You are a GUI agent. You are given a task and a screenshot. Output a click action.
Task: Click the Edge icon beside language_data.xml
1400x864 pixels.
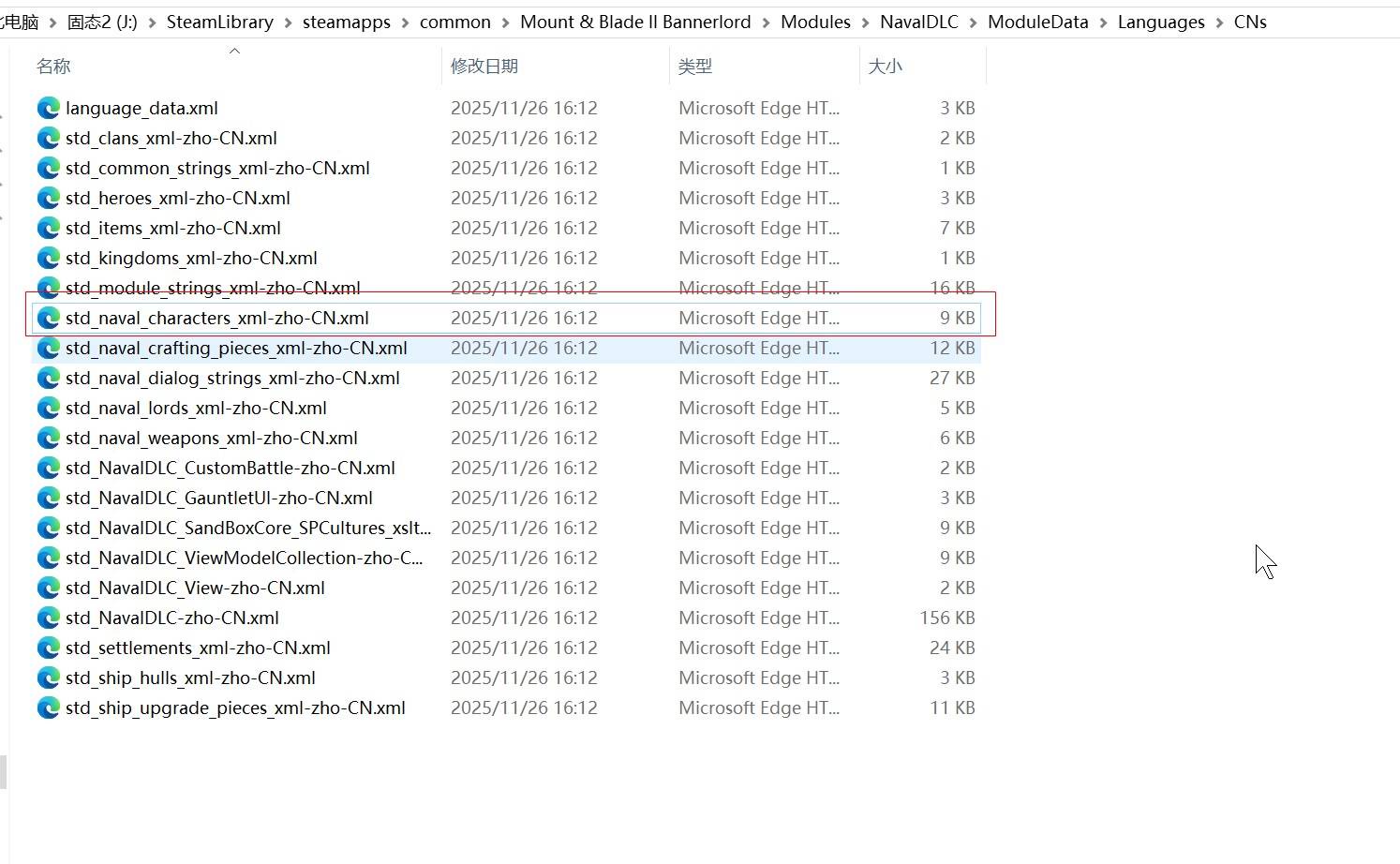pos(48,108)
